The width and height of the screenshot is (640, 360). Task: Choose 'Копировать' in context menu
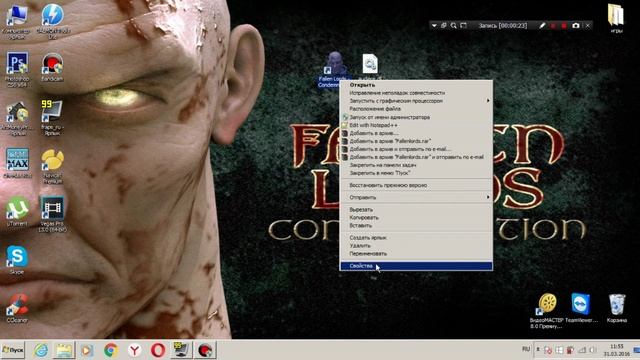point(416,218)
